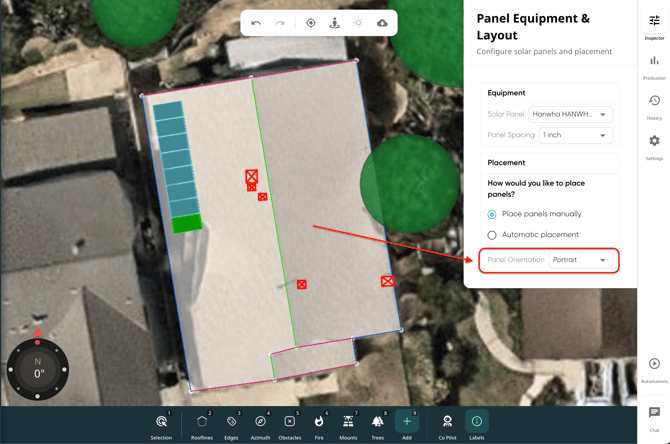Click the undo arrow
The image size is (670, 444).
click(x=256, y=23)
